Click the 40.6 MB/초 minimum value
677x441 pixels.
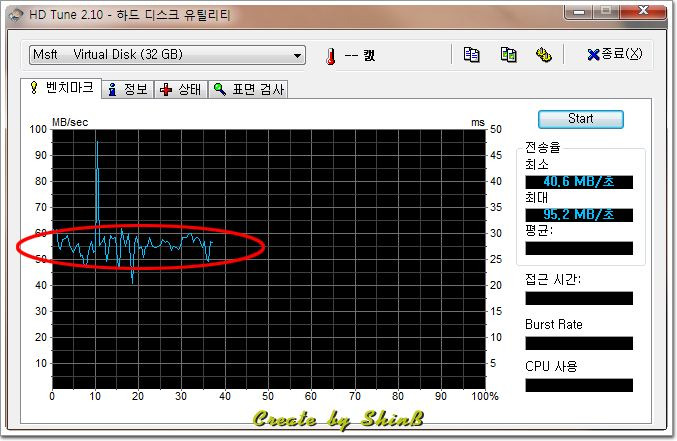point(579,182)
